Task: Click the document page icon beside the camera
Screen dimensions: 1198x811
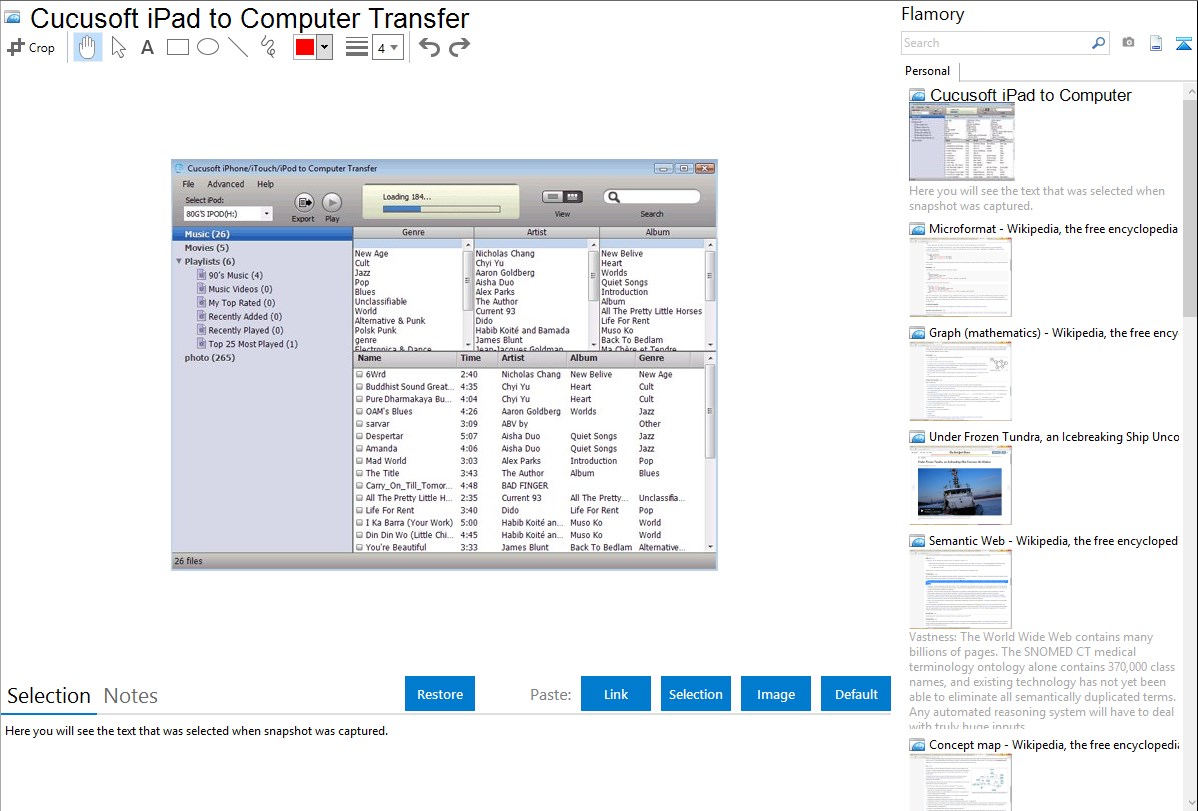Action: pos(1156,43)
